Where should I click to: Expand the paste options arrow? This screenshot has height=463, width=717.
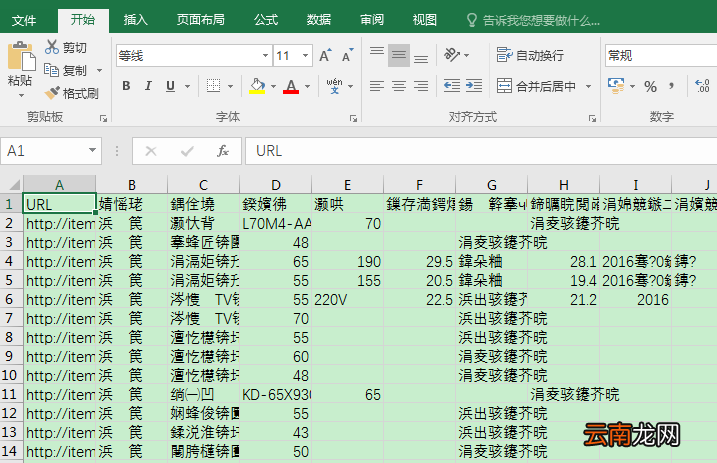coord(21,96)
